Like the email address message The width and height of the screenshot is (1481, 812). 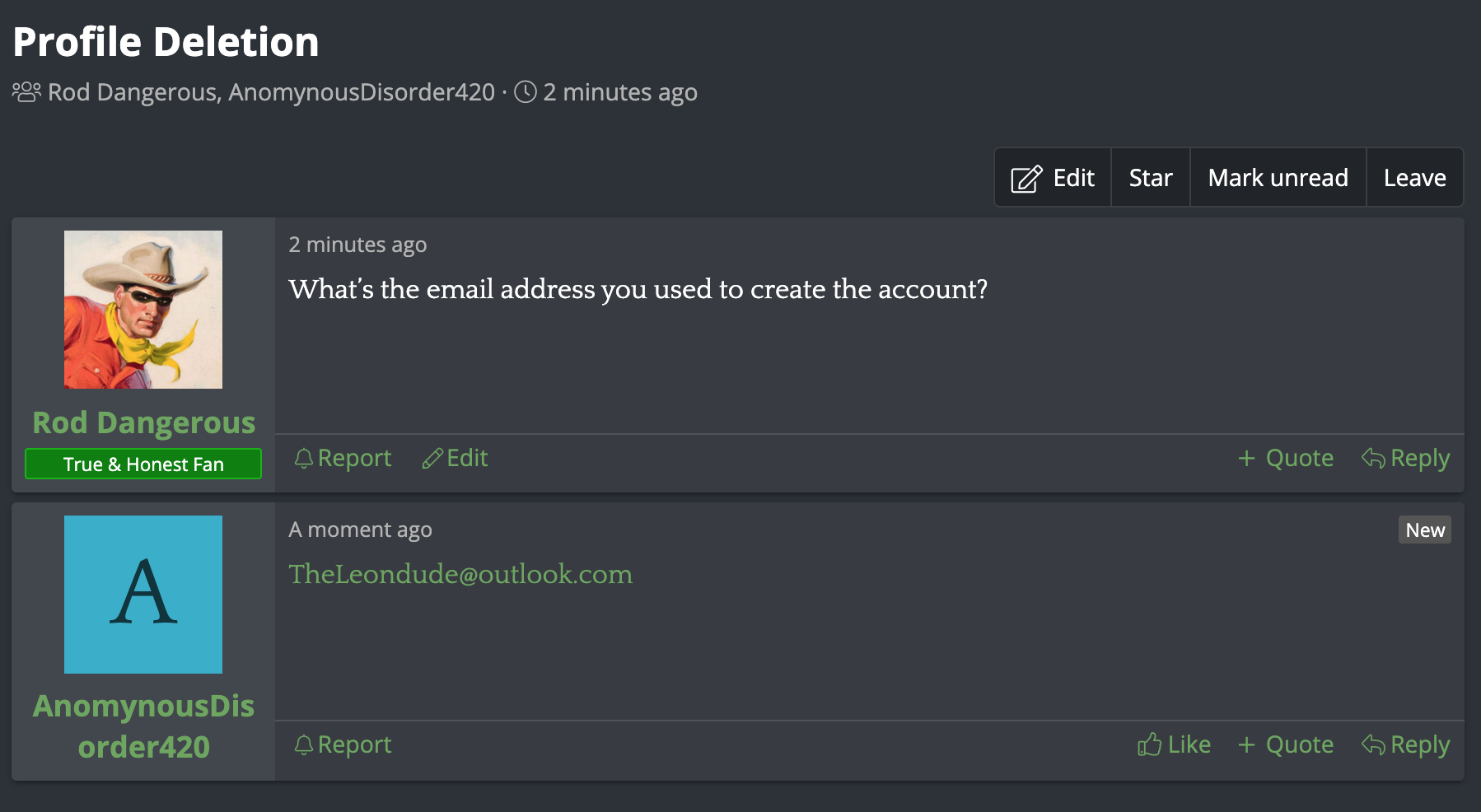point(1174,744)
